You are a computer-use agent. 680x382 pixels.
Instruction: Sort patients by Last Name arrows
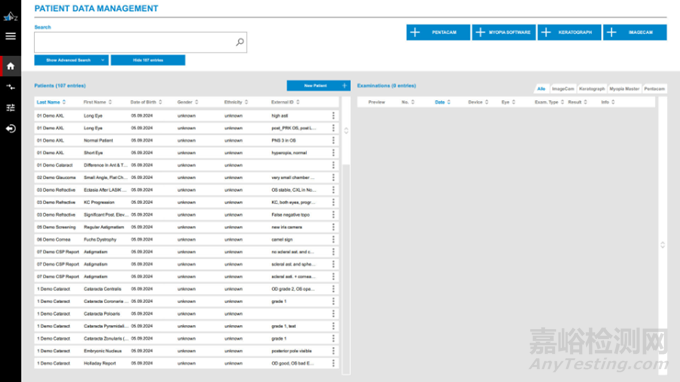pos(64,102)
